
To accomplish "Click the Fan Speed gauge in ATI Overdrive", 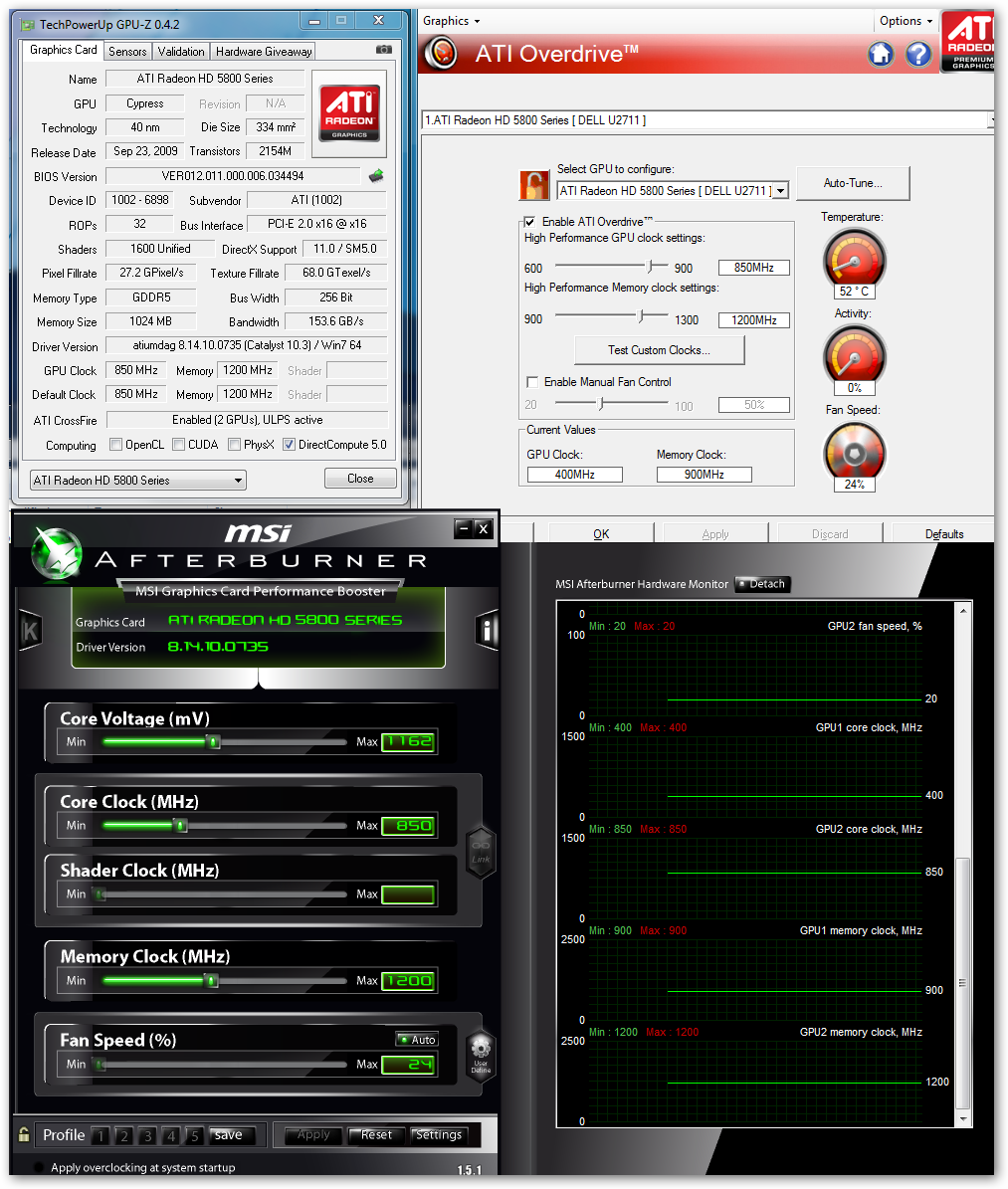I will (854, 452).
